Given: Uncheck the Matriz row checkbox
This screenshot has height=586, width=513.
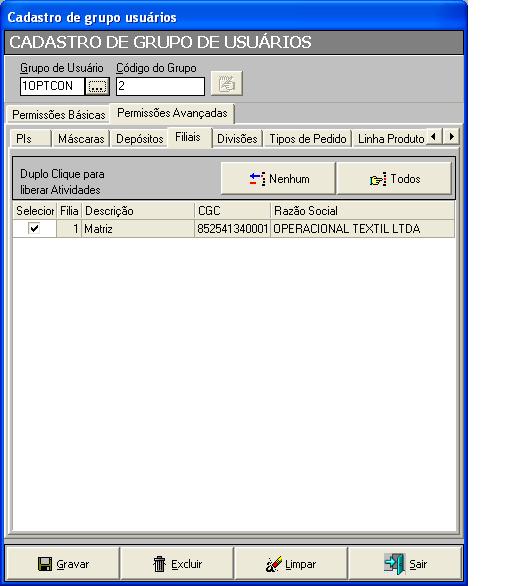Looking at the screenshot, I should click(x=34, y=228).
